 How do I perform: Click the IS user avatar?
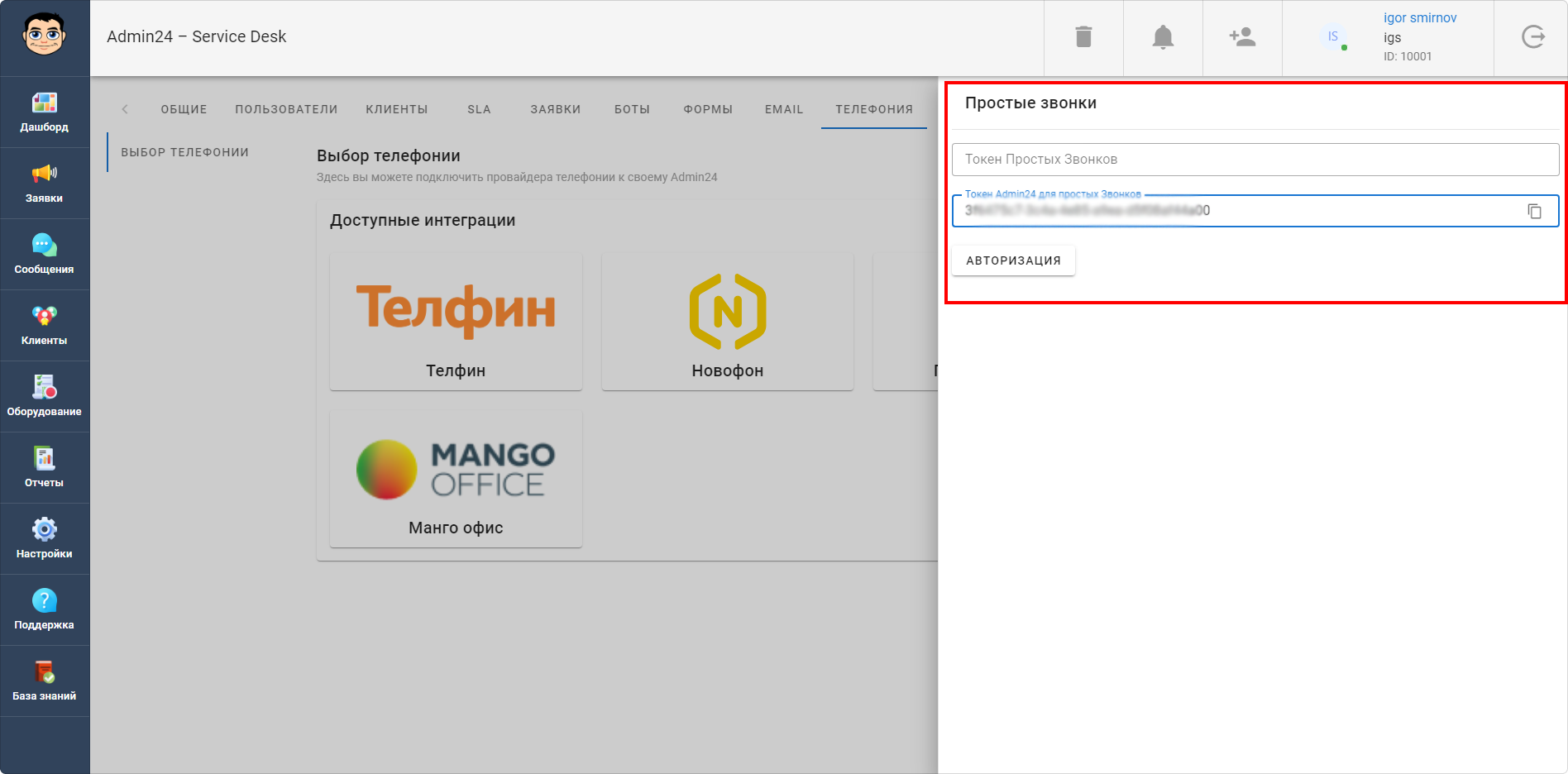pyautogui.click(x=1333, y=37)
